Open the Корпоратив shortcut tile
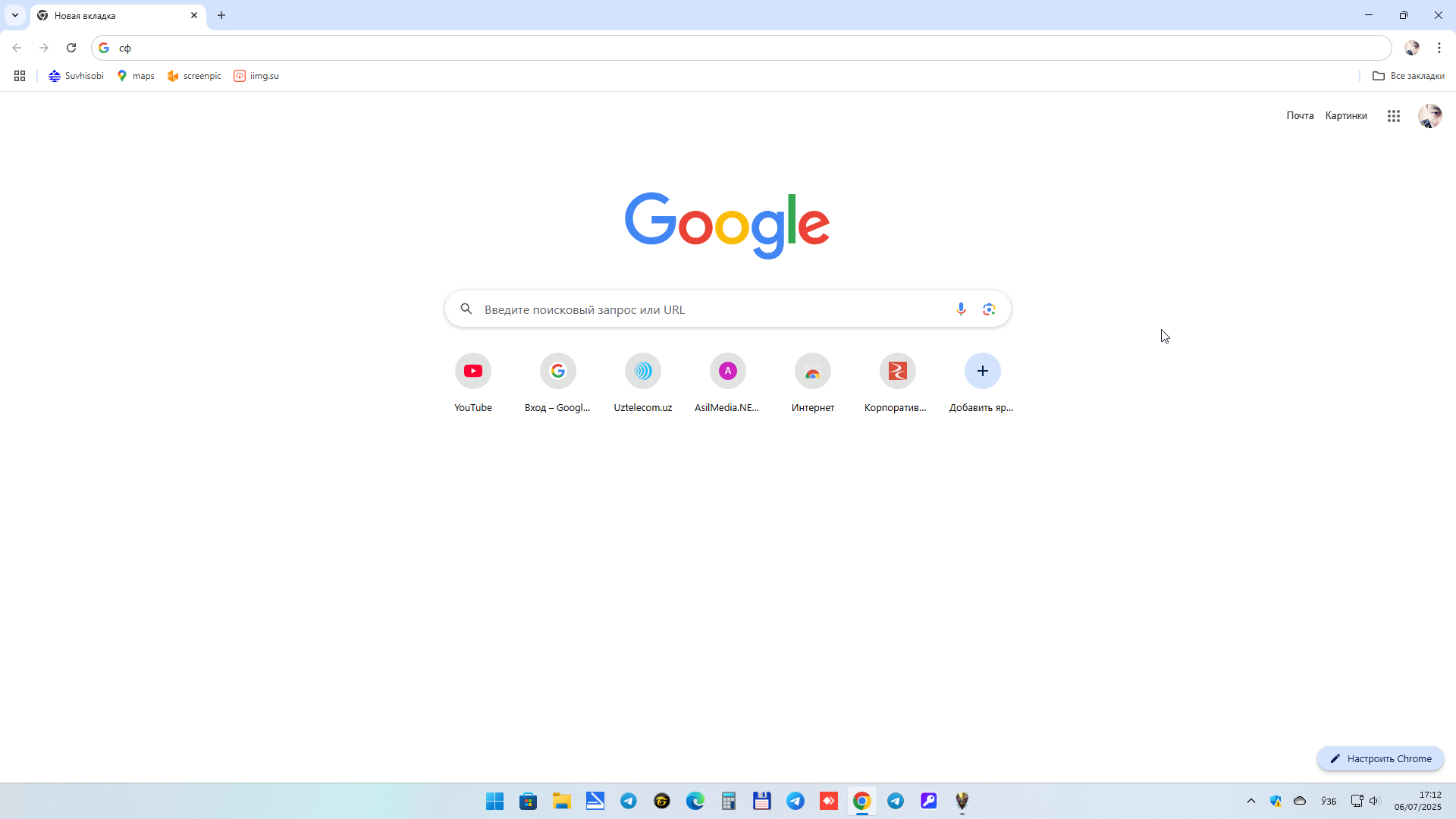Viewport: 1456px width, 819px height. click(898, 384)
